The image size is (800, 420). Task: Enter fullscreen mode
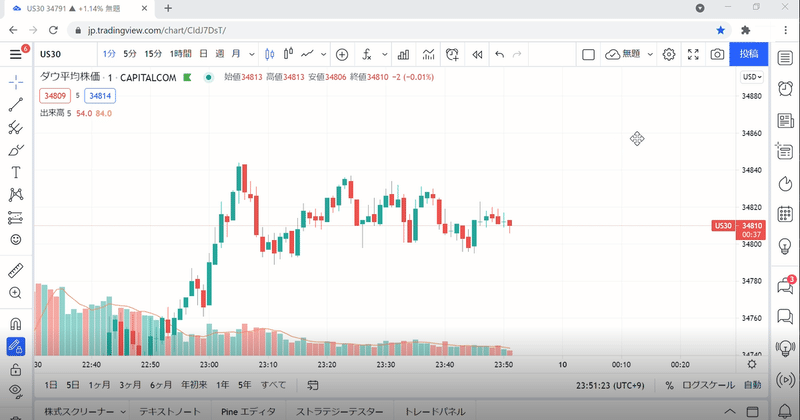tap(693, 54)
